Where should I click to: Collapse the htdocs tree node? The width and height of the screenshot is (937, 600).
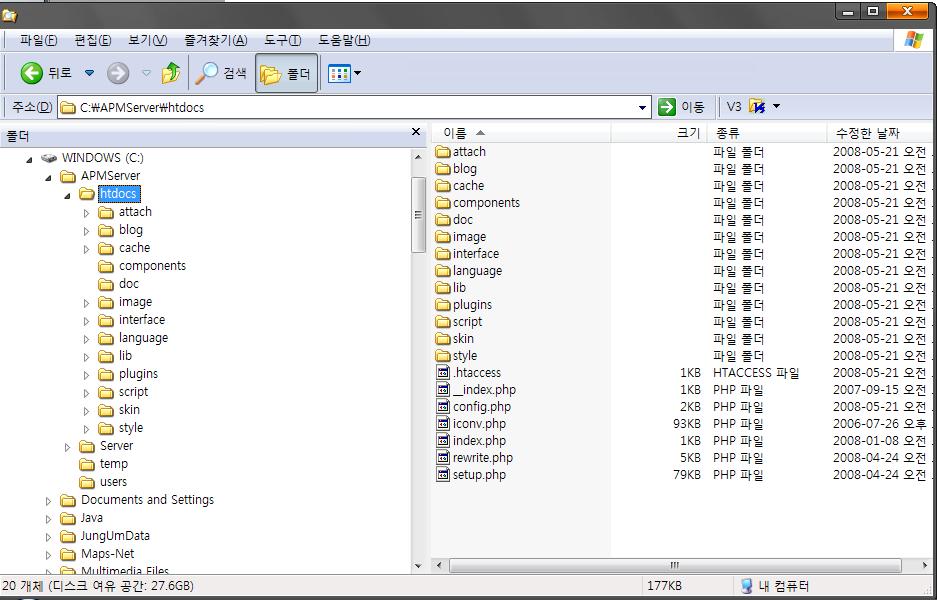[68, 195]
